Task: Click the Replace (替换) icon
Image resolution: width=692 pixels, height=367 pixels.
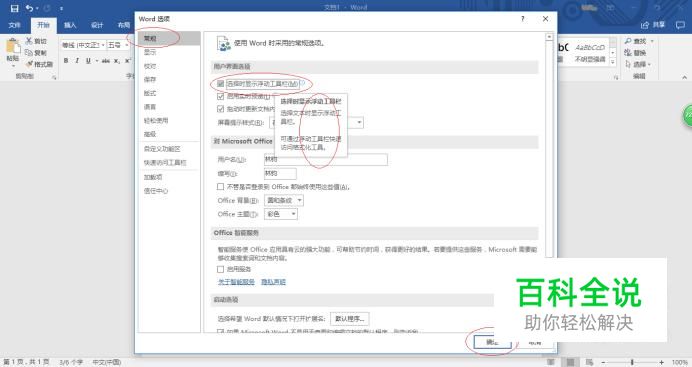Action: pos(628,52)
